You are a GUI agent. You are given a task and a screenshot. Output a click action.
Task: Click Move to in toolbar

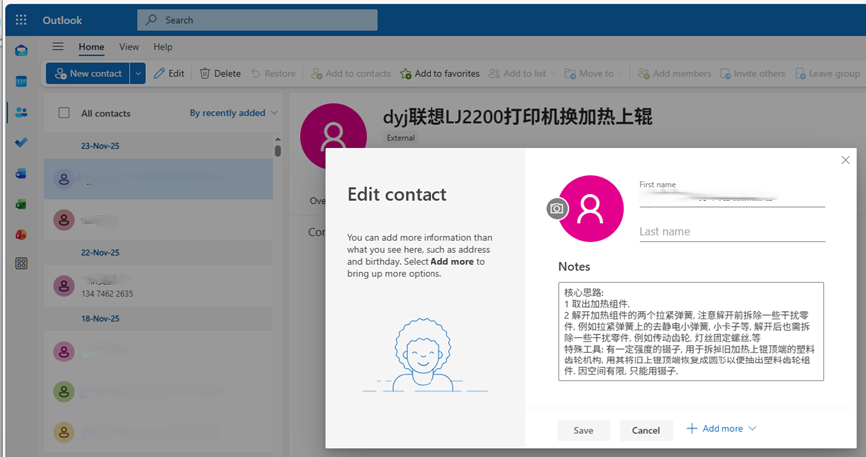coord(593,73)
